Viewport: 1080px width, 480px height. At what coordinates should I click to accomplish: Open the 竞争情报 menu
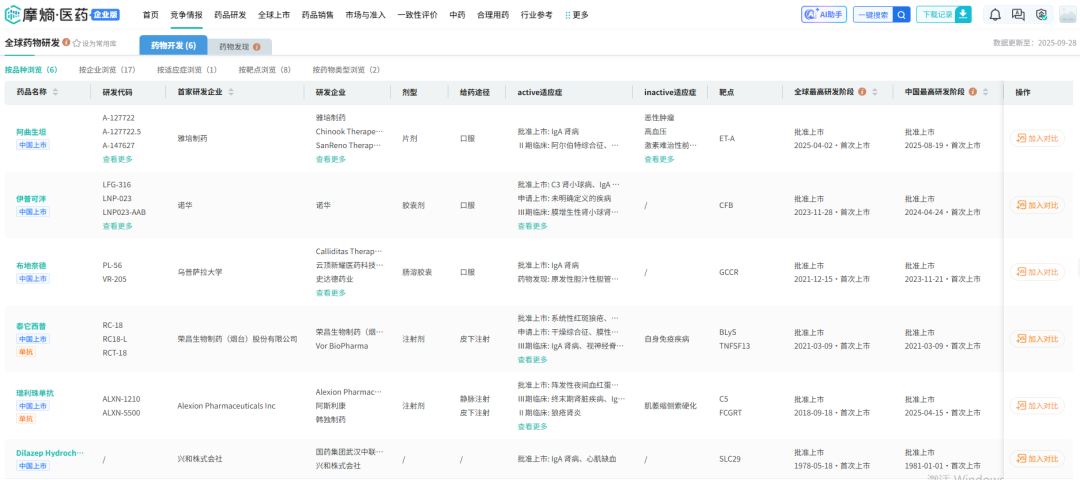[x=186, y=15]
